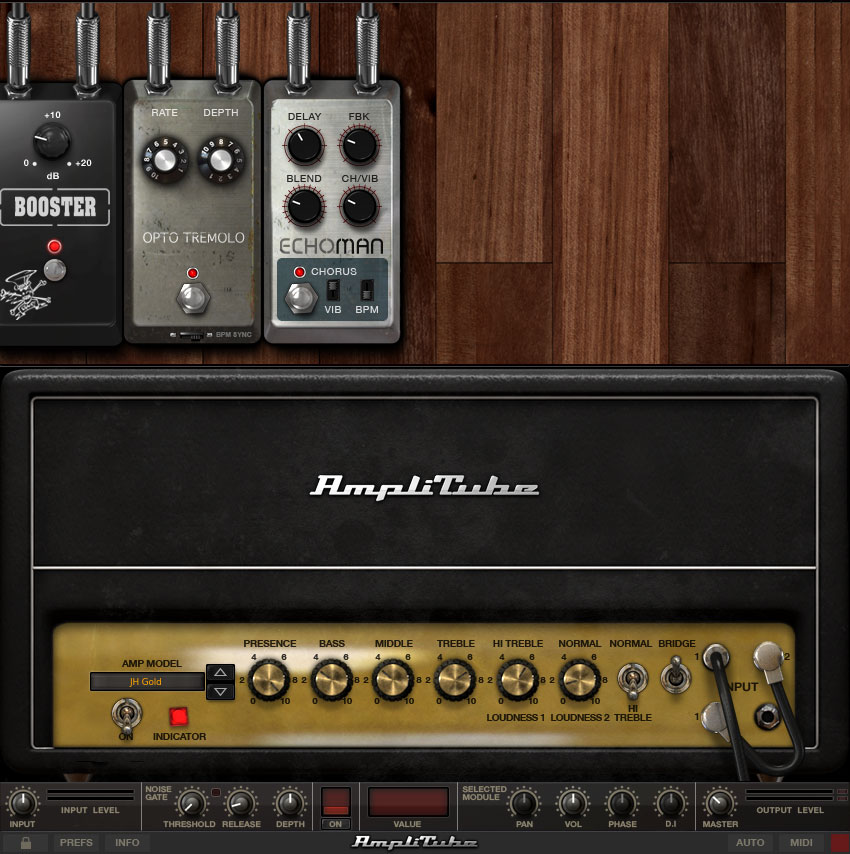Click the AmpliTube logo in bottom bar
The image size is (850, 854).
click(414, 842)
